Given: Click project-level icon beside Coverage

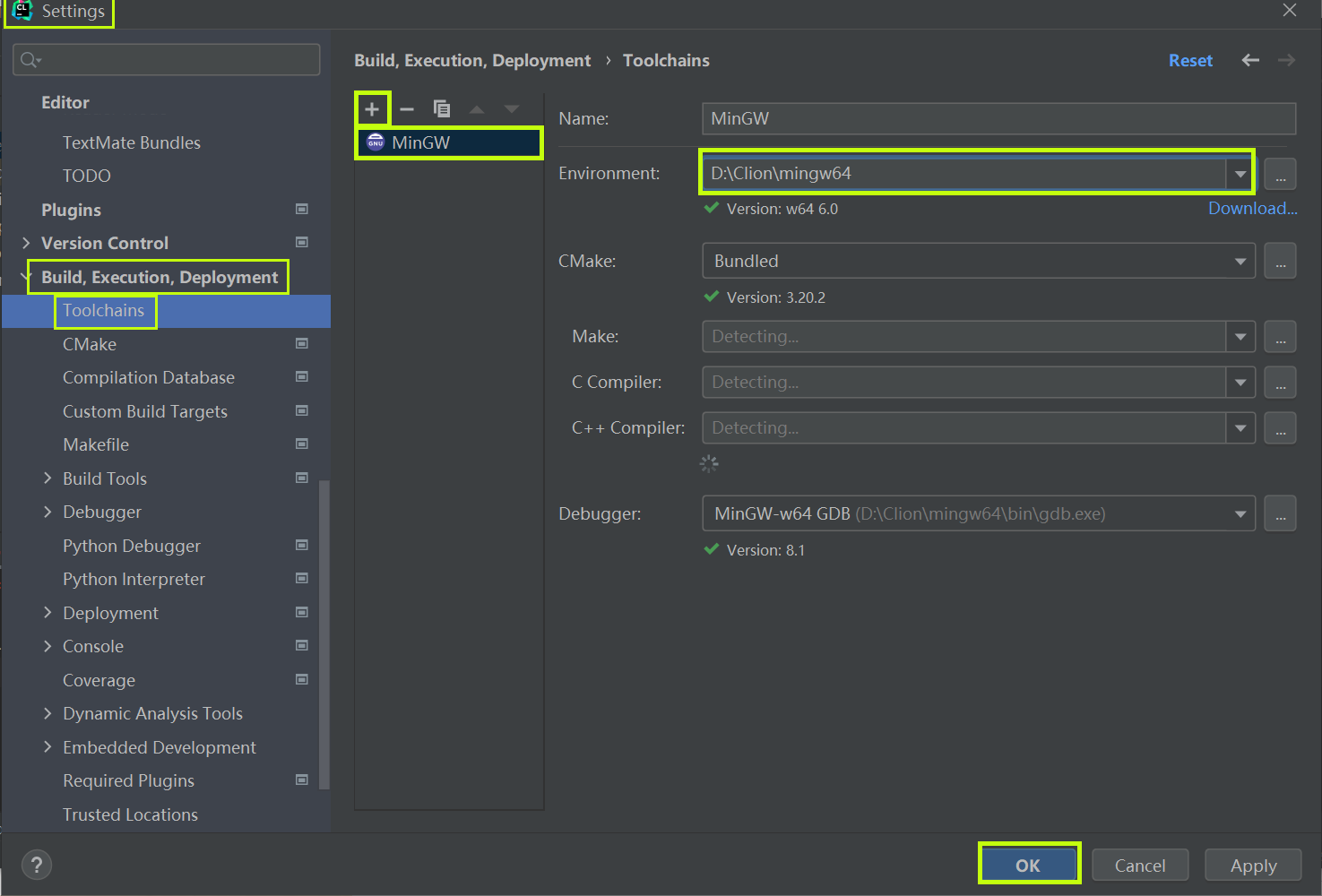Looking at the screenshot, I should [302, 679].
